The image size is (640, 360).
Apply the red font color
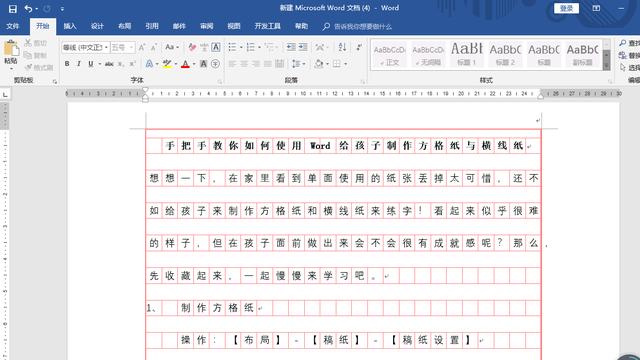(185, 64)
